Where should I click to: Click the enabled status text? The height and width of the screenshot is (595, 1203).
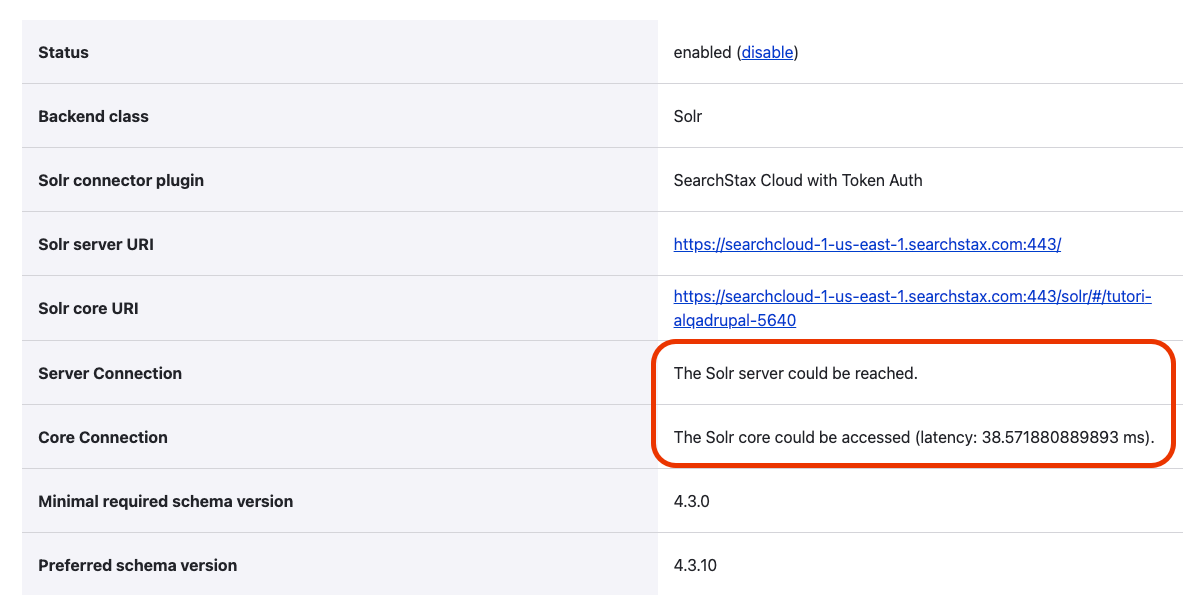pos(703,52)
